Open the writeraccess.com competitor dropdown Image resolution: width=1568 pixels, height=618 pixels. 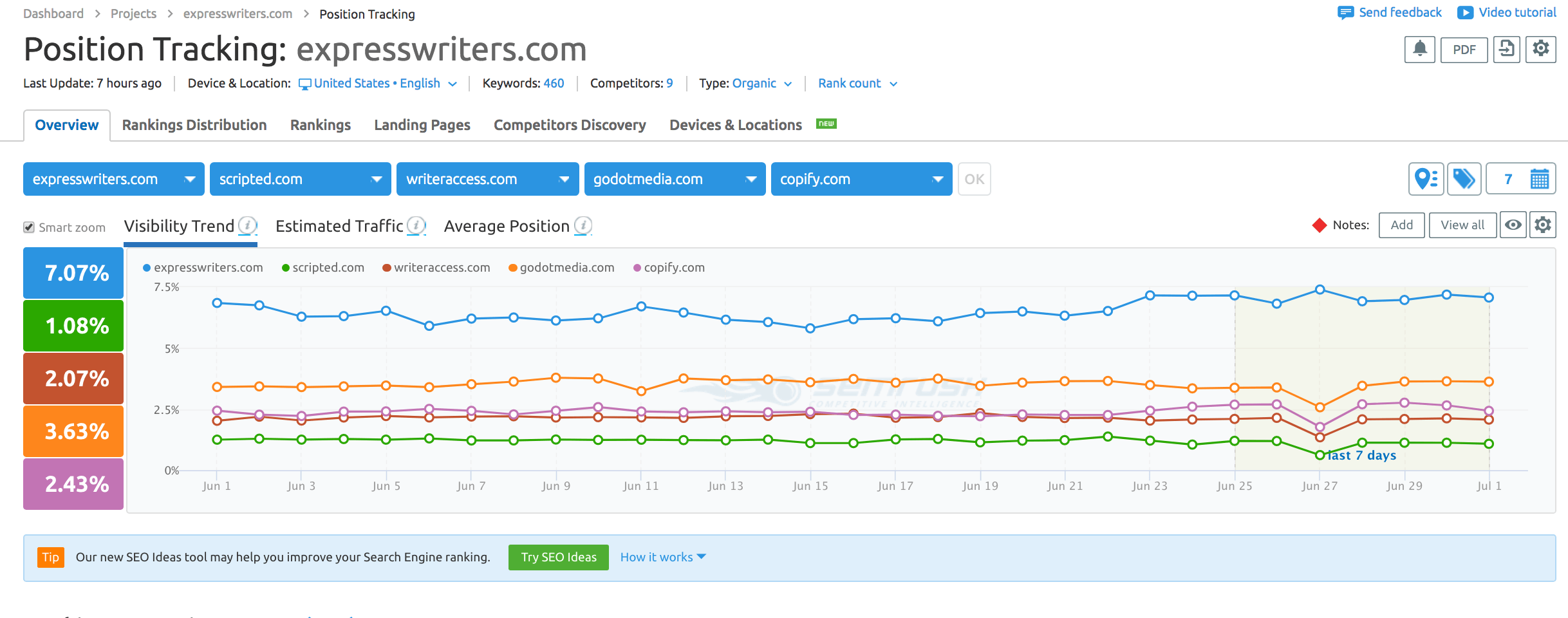tap(488, 179)
